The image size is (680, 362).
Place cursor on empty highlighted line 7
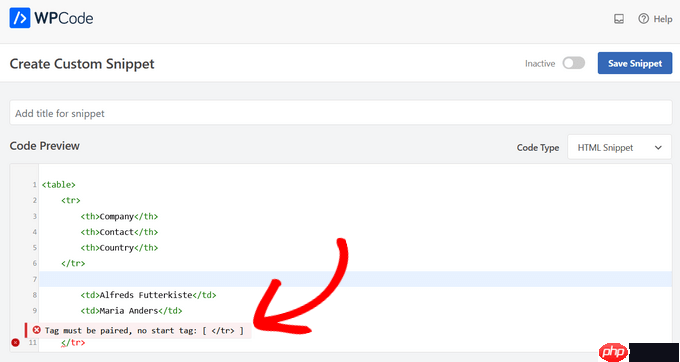(356, 279)
